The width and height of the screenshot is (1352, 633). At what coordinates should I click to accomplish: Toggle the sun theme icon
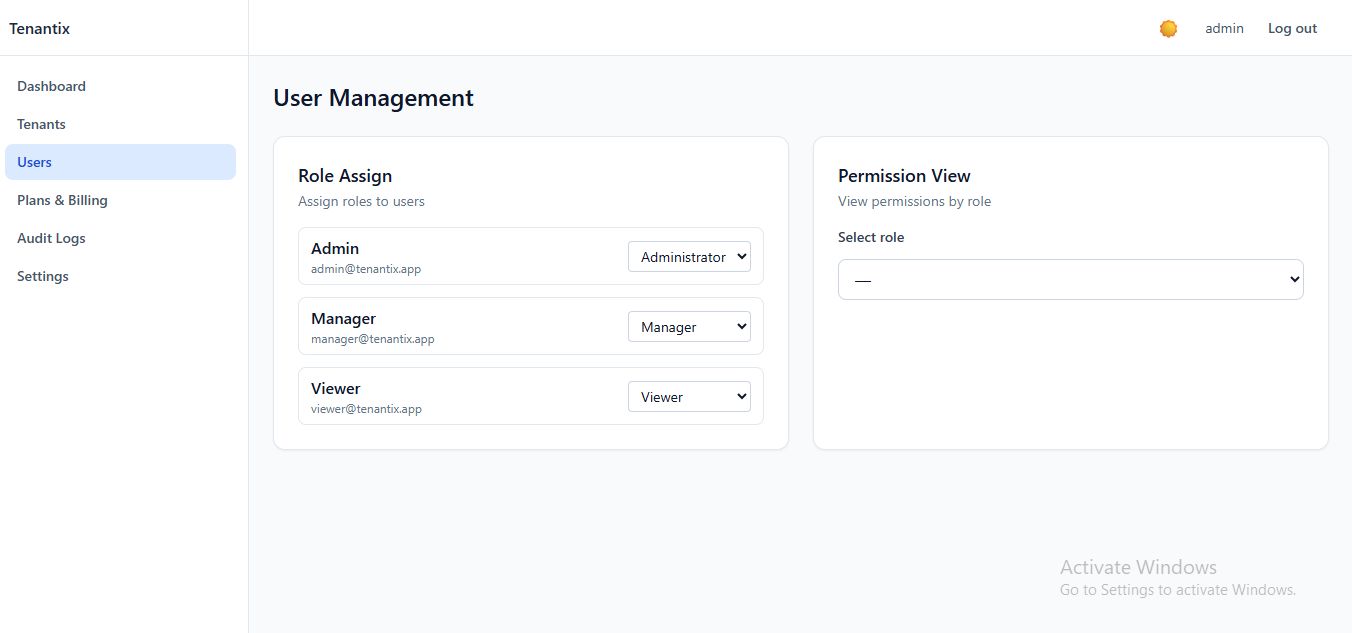[1168, 29]
